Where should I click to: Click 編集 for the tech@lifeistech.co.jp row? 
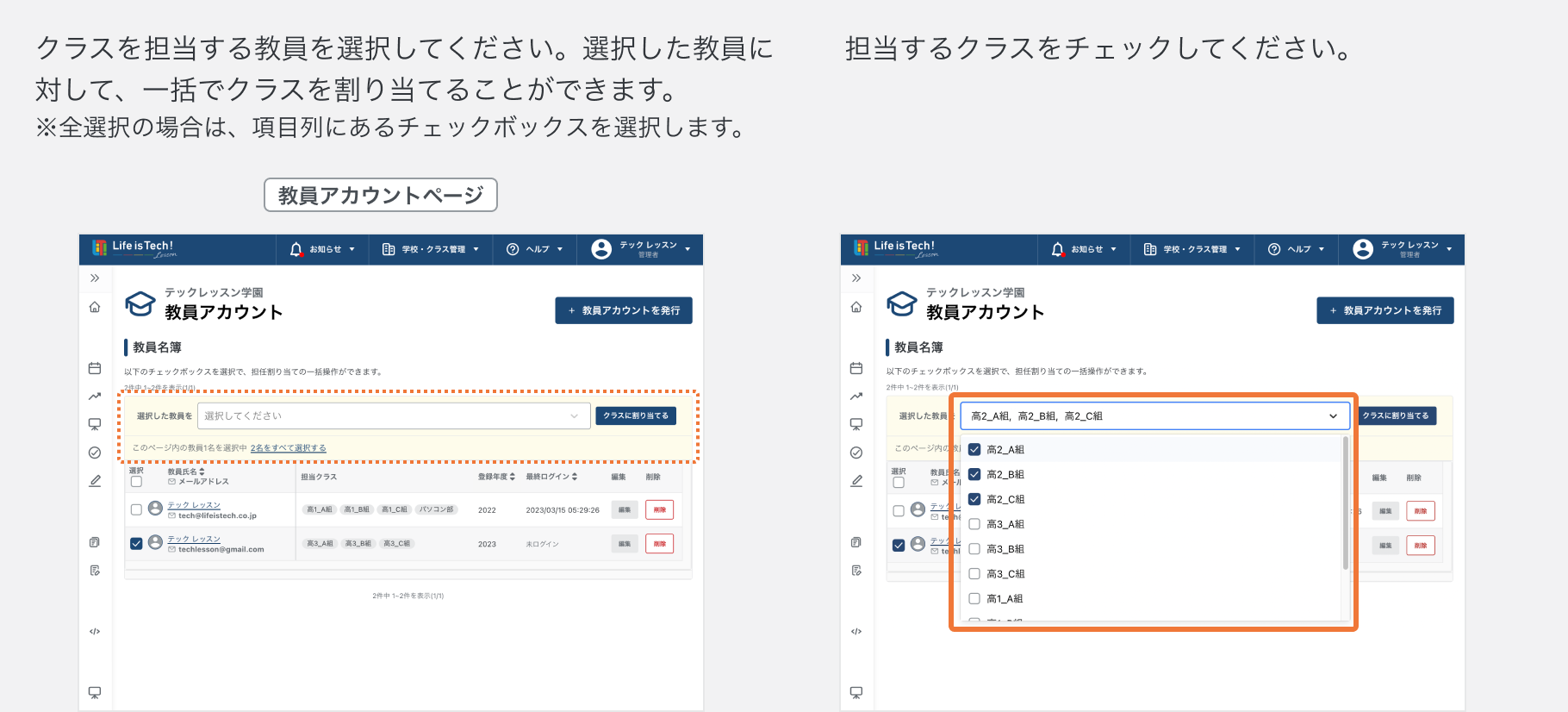625,509
